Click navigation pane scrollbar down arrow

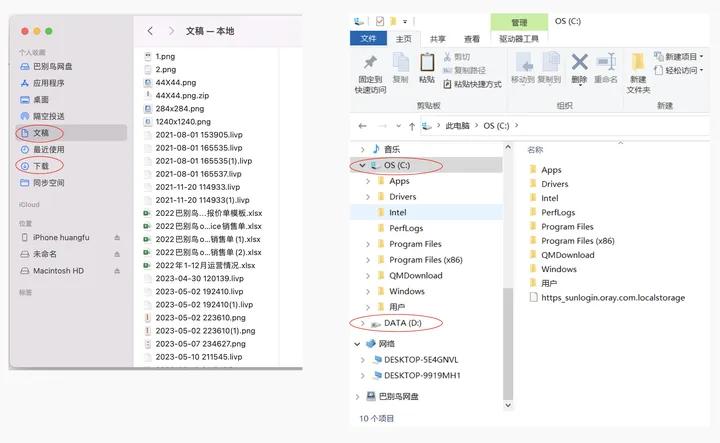[508, 405]
